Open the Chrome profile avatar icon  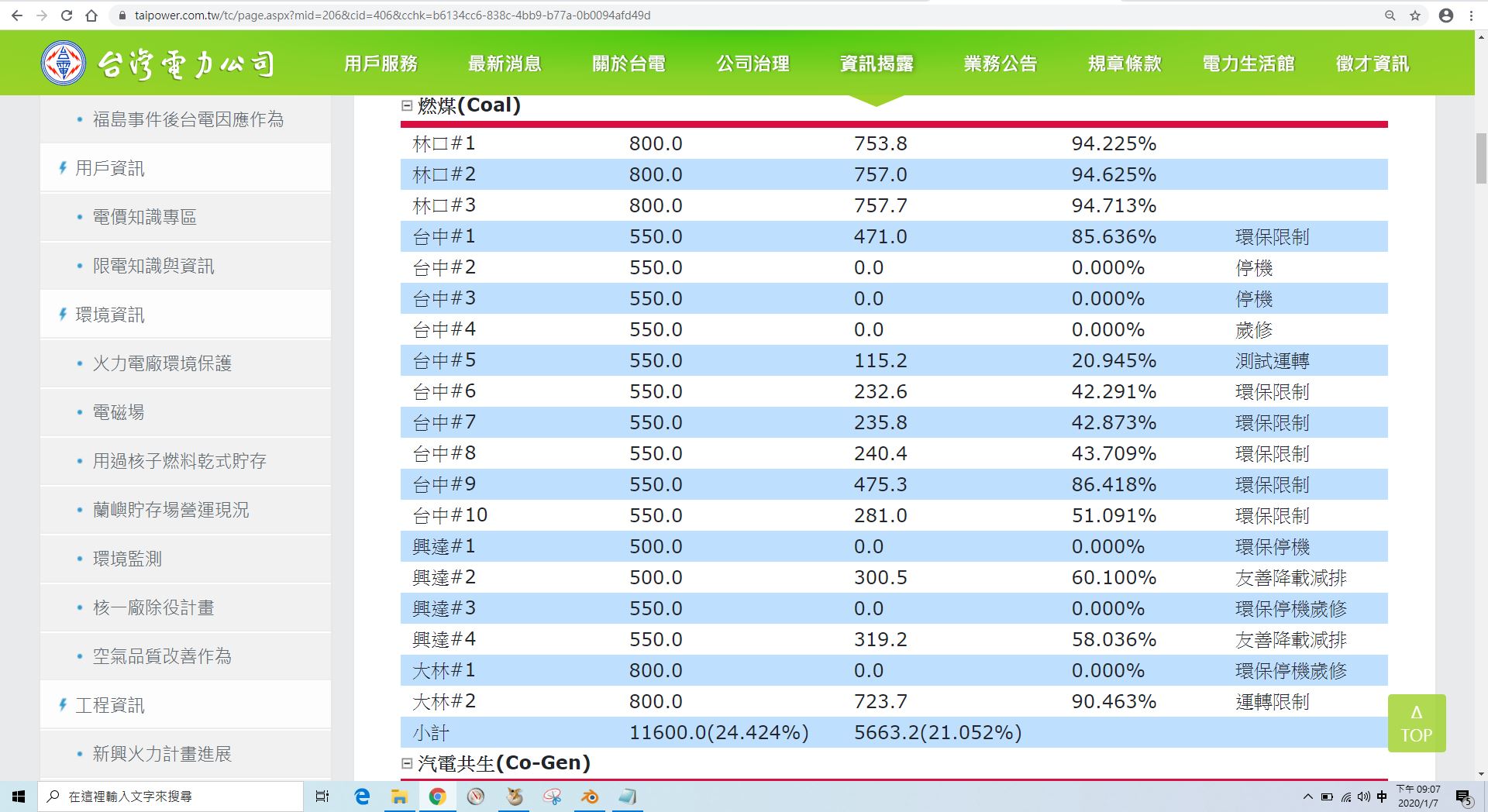pyautogui.click(x=1445, y=15)
